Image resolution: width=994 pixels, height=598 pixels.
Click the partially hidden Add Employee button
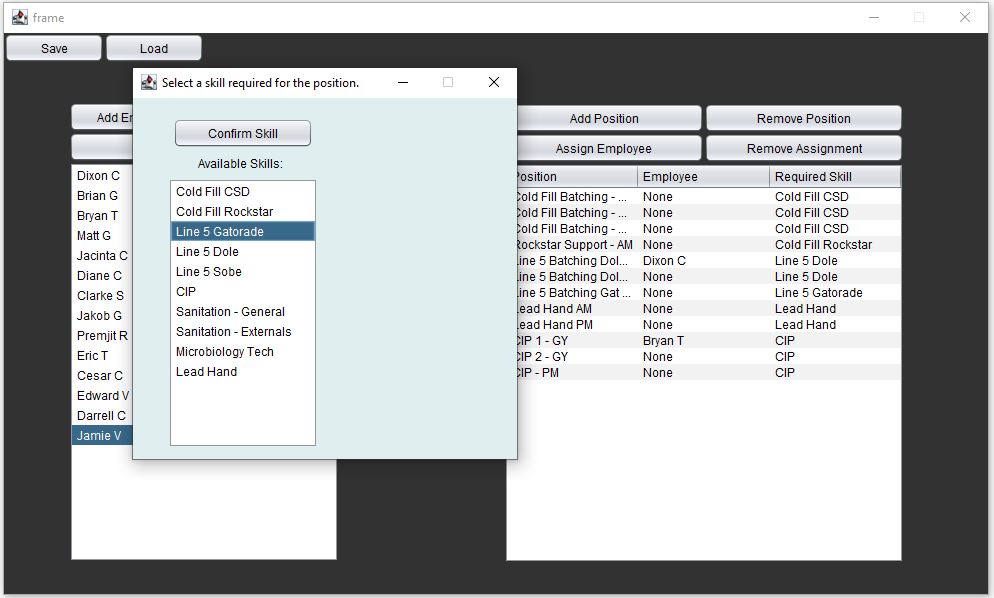point(103,117)
